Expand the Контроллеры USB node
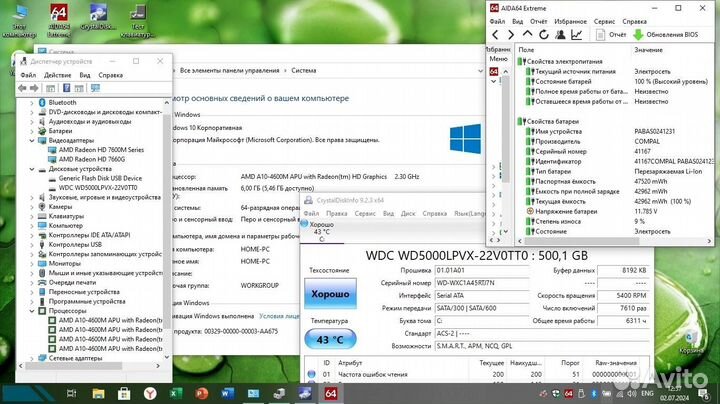This screenshot has width=720, height=404. [32, 245]
